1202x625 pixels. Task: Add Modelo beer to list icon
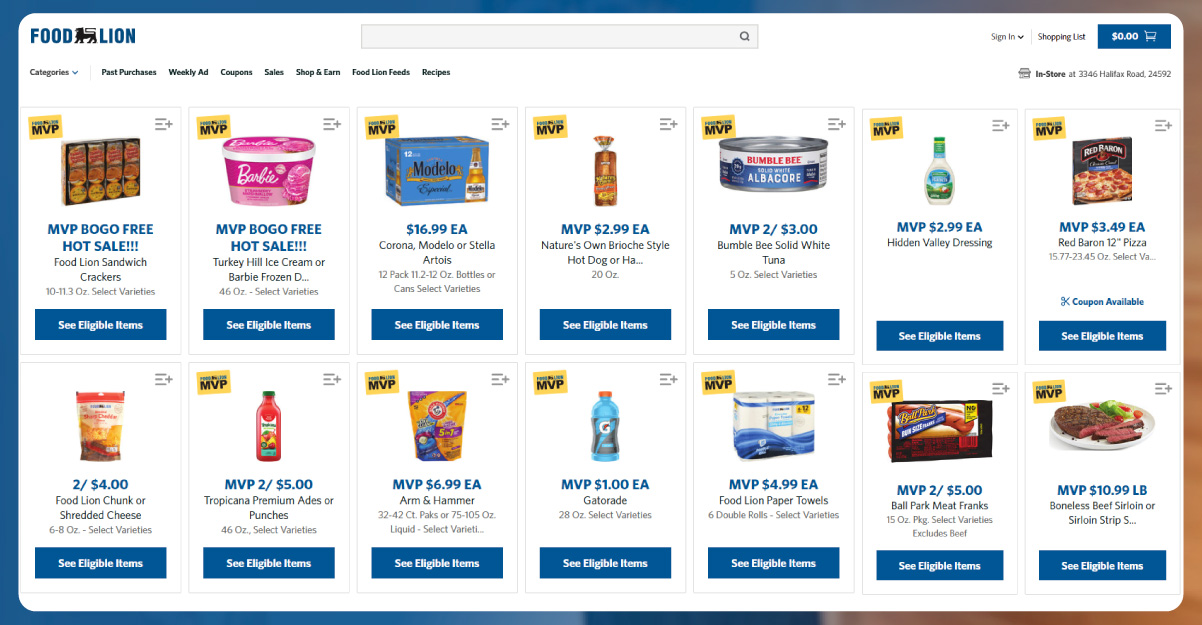pos(500,123)
